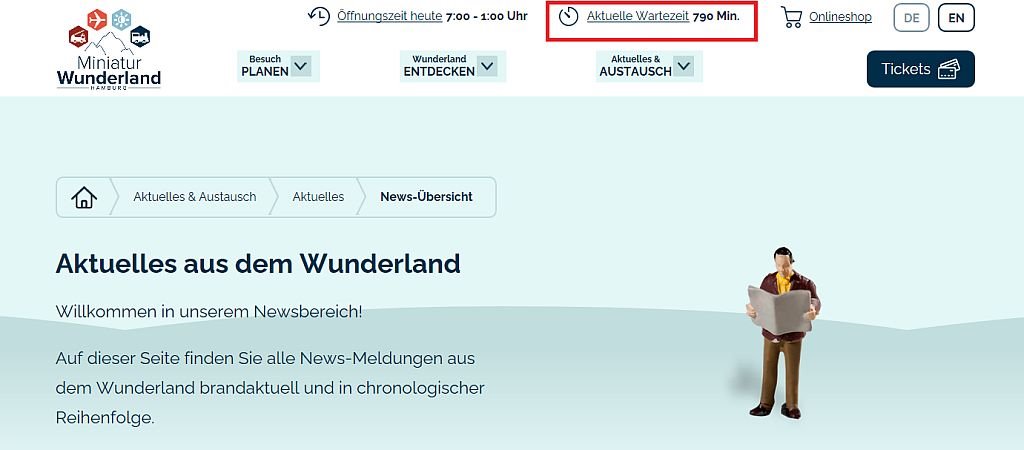Image resolution: width=1024 pixels, height=450 pixels.
Task: Click the figure reading a newspaper
Action: (x=783, y=331)
